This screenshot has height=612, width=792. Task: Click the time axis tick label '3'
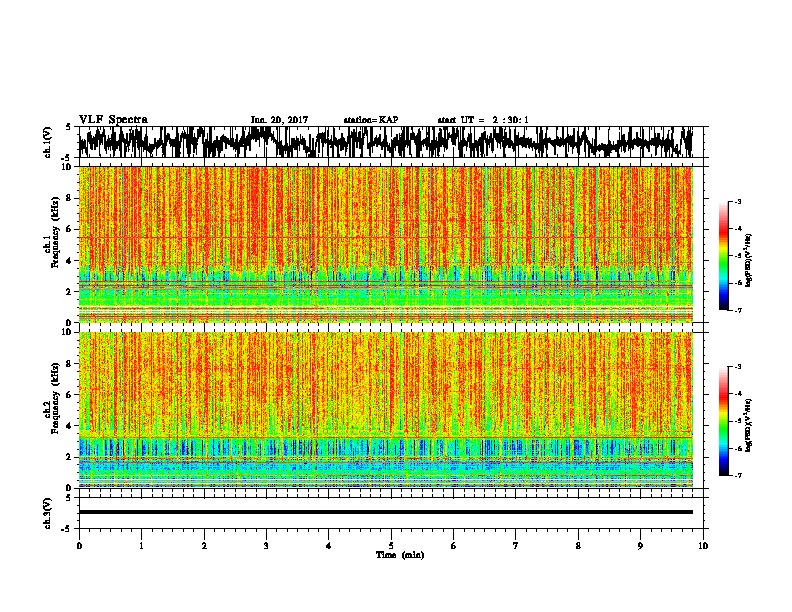point(266,546)
